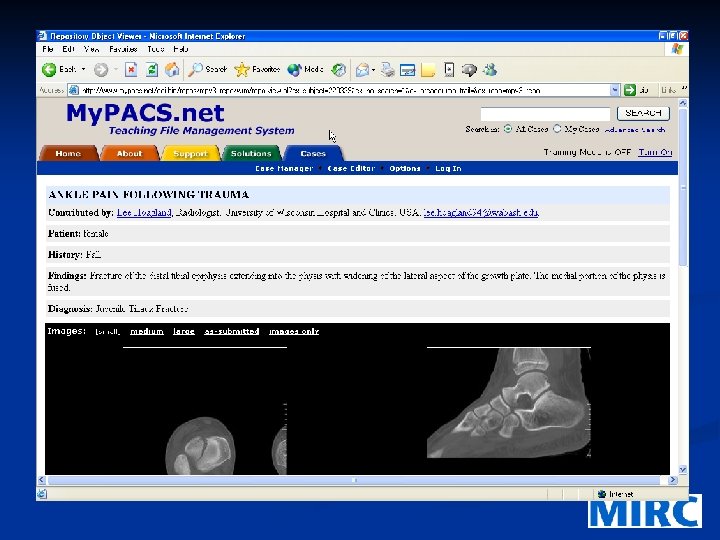Open the Forward button history dropdown
720x540 pixels.
tap(116, 70)
